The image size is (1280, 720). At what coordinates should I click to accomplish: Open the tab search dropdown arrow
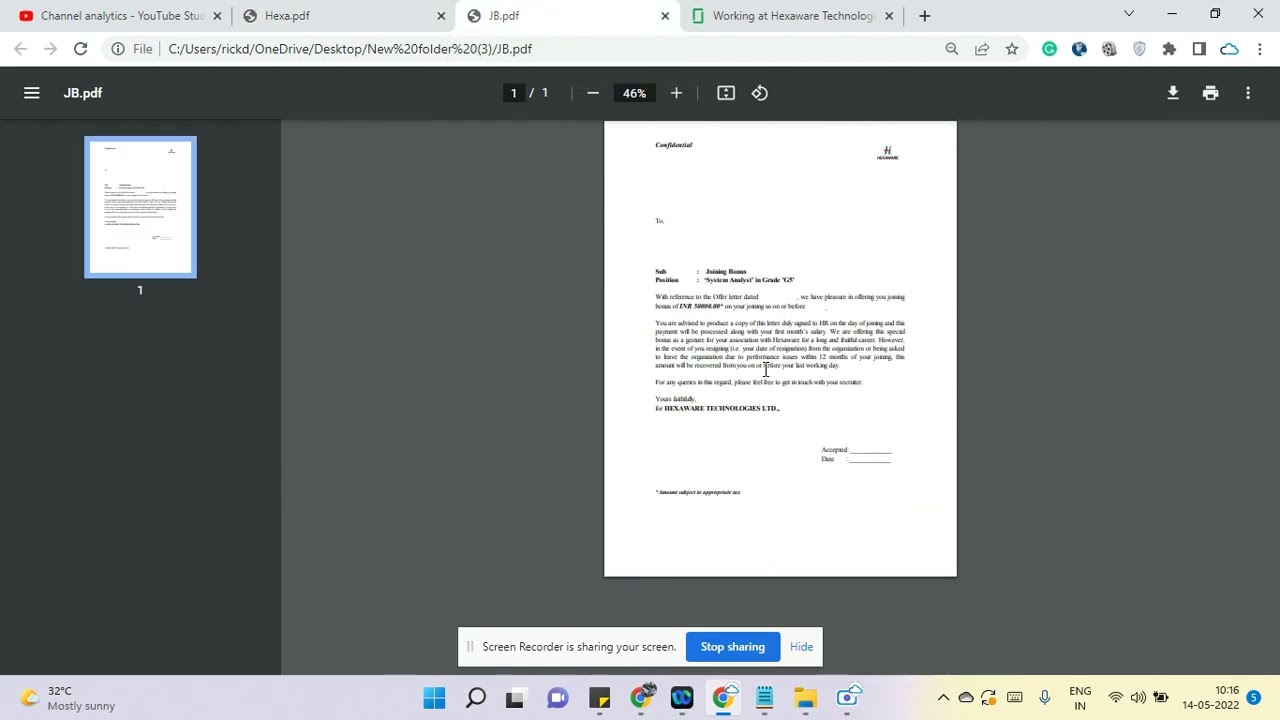(x=1129, y=14)
